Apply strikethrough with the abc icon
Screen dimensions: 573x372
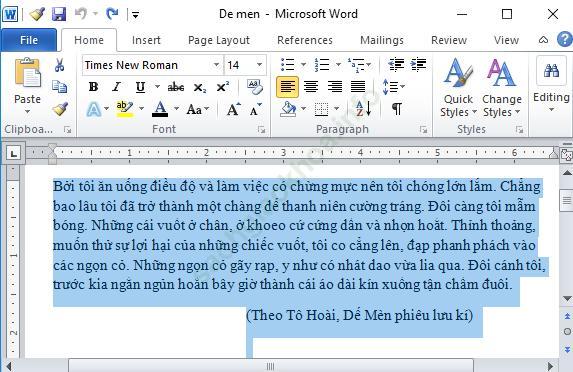coord(176,87)
